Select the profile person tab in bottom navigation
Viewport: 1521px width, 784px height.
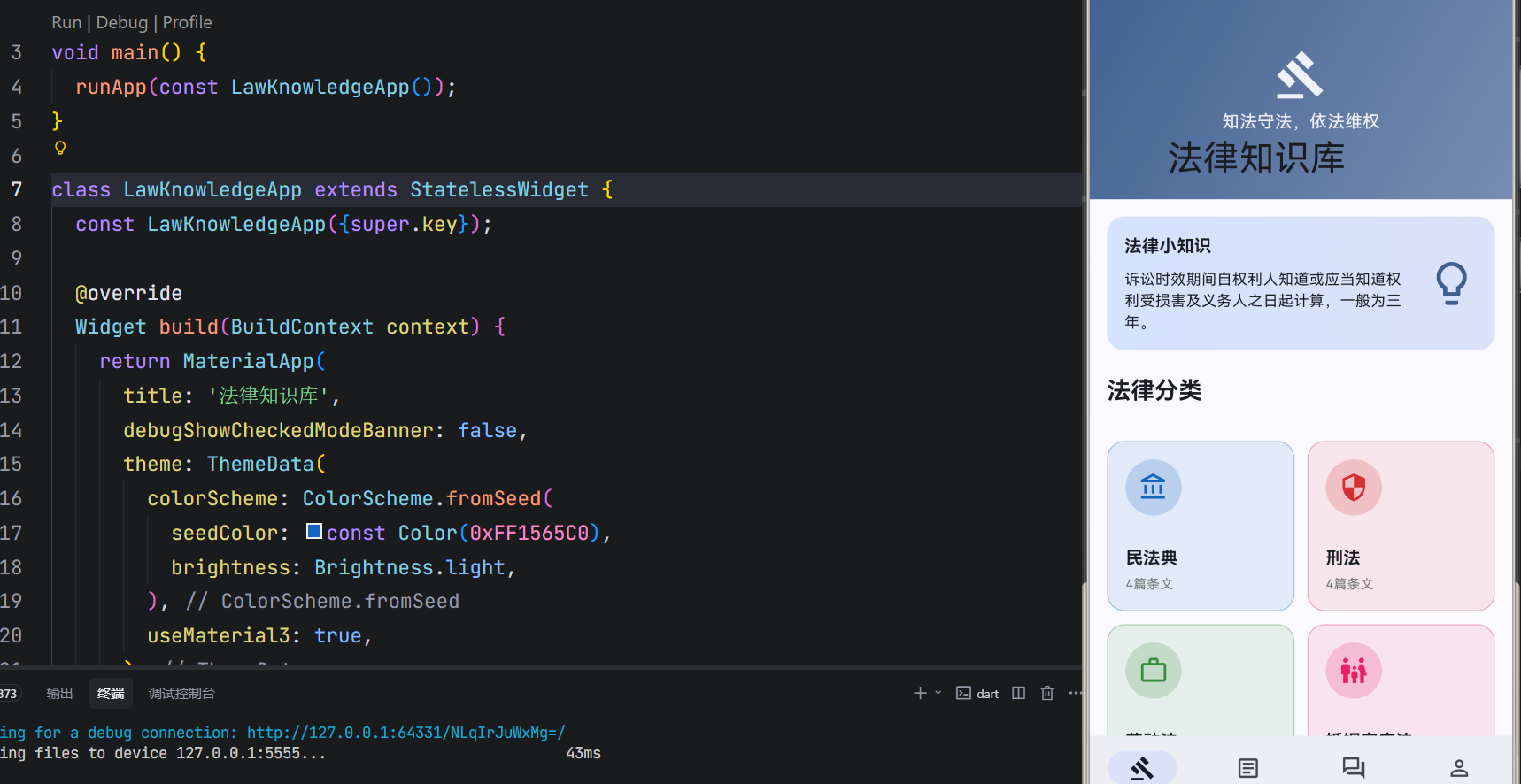(1459, 767)
